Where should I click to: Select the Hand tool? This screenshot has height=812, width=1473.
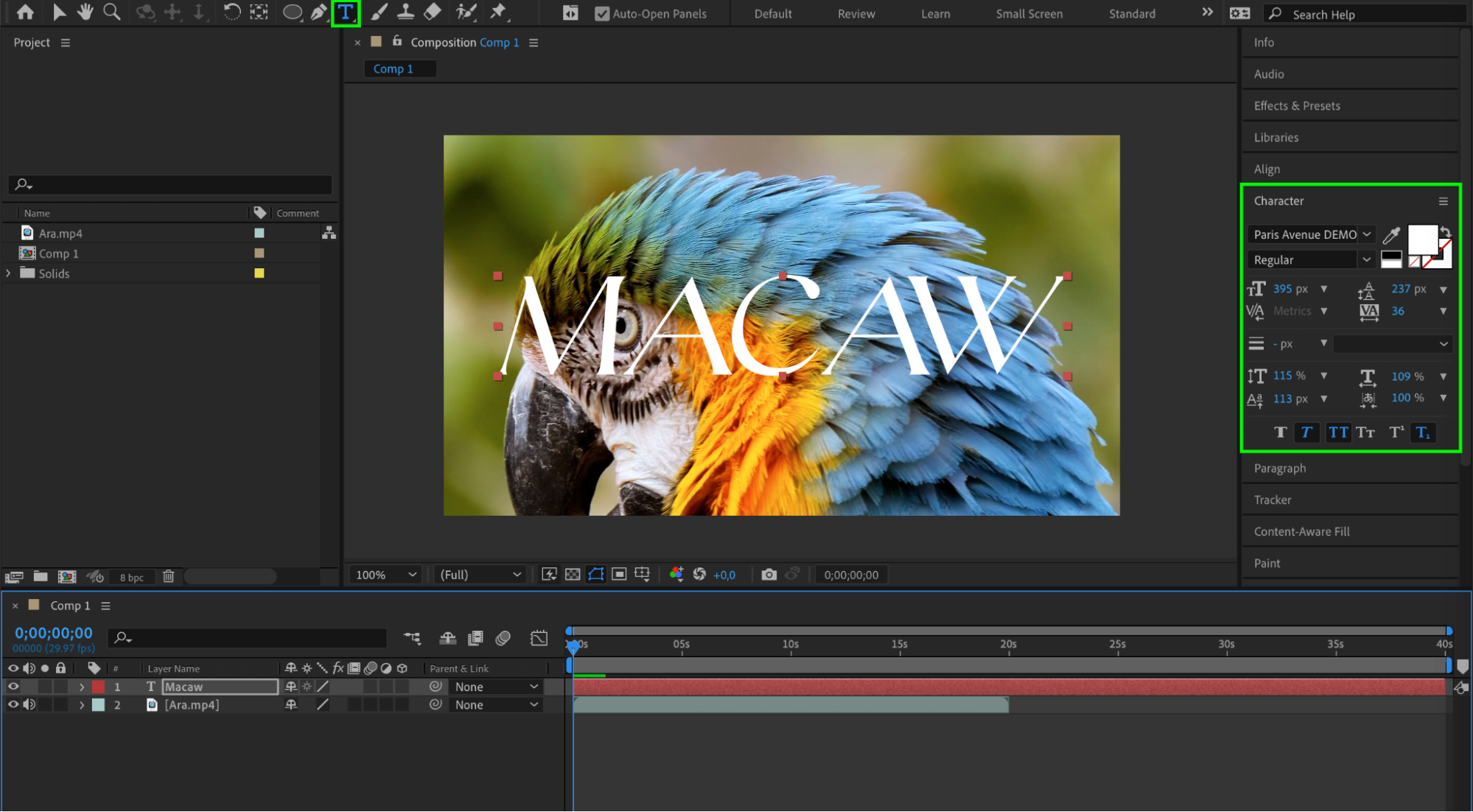point(85,13)
